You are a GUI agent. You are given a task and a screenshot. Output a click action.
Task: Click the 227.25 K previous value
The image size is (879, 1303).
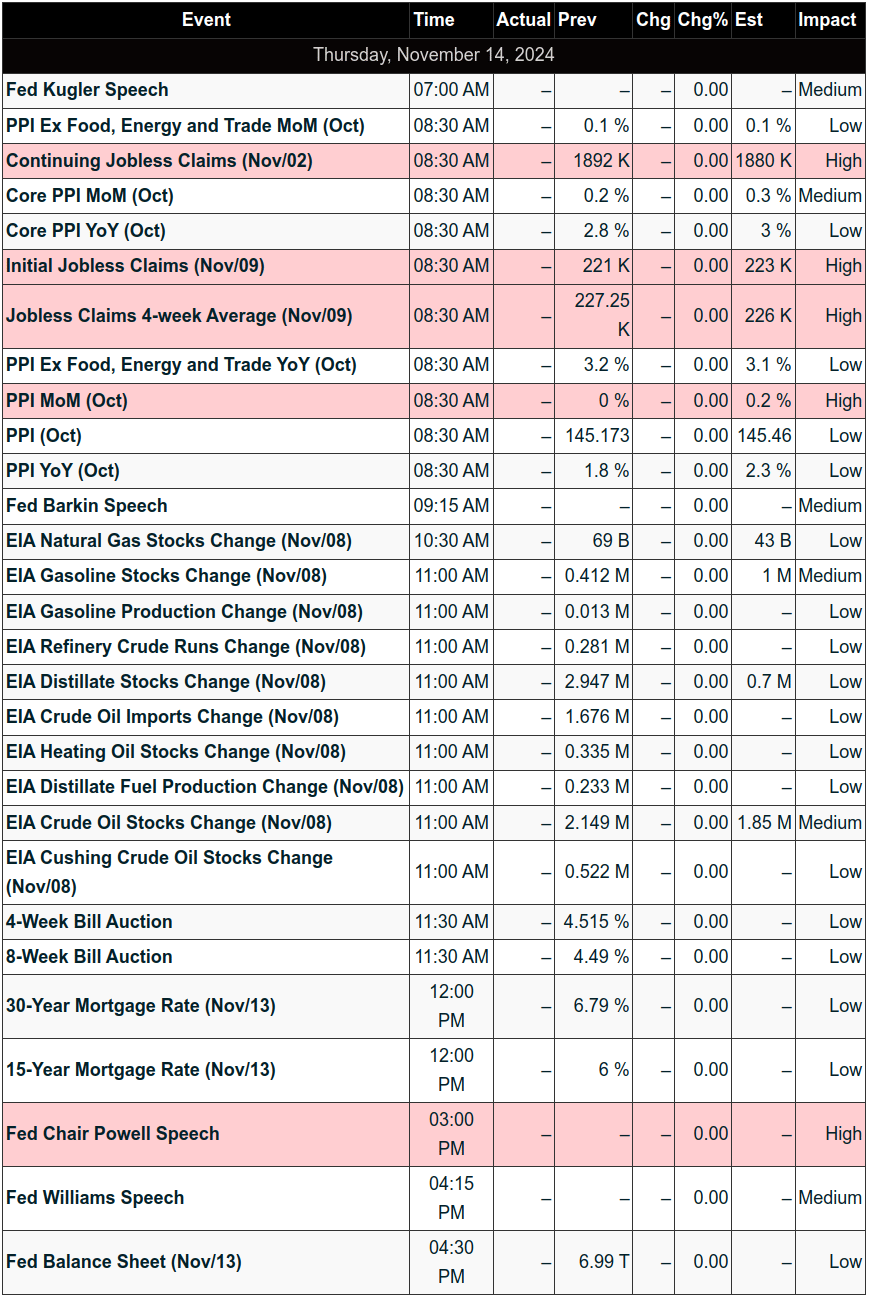coord(602,316)
